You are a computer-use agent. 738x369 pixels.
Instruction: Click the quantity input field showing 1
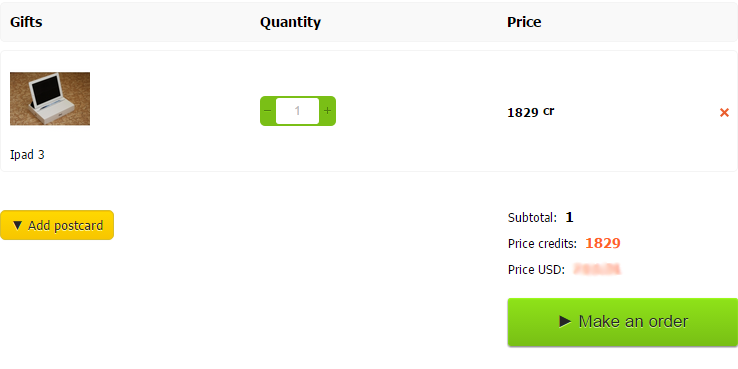[x=297, y=111]
